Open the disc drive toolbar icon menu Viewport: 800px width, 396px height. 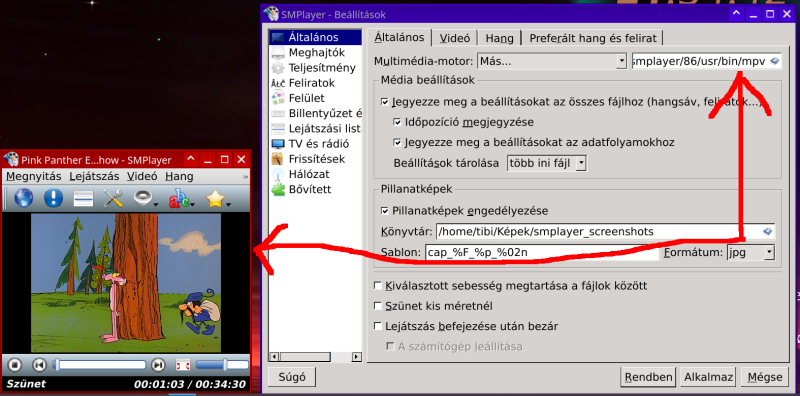click(x=145, y=198)
